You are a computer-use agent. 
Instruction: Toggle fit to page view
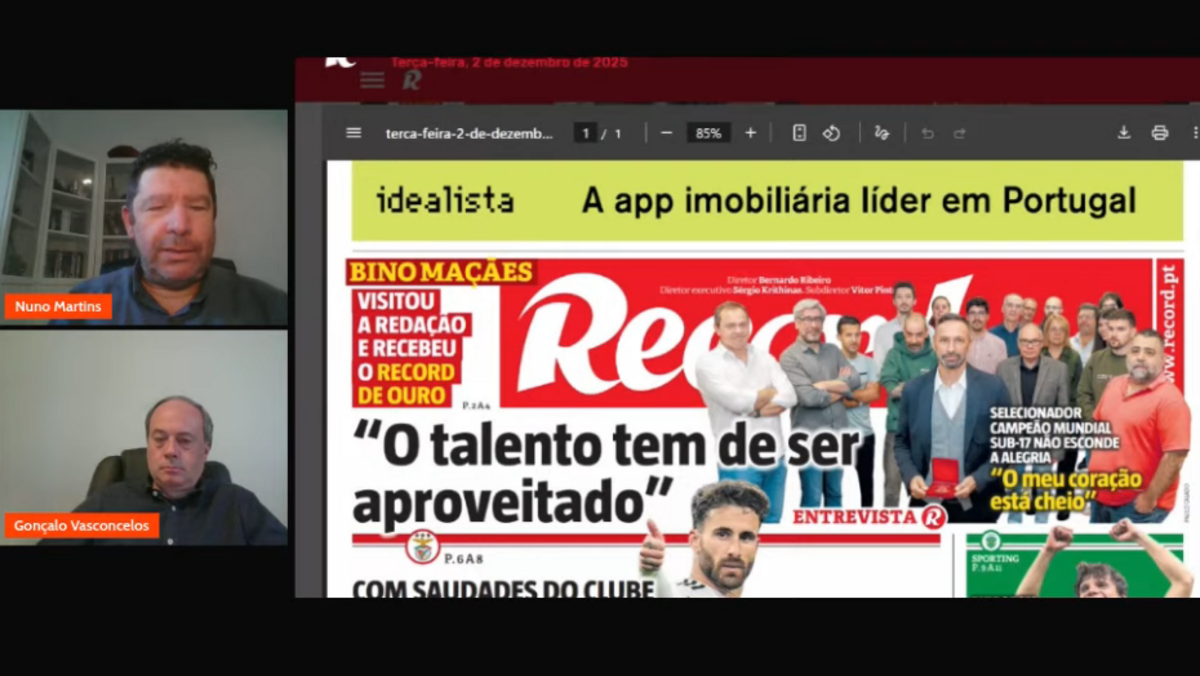pos(799,133)
